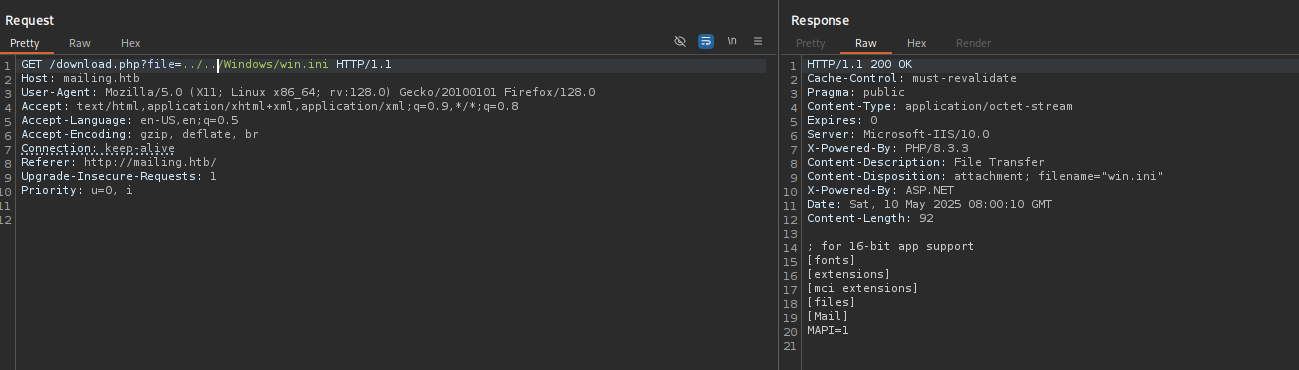Click the 'Content-Description: File Transfer' header
The width and height of the screenshot is (1299, 370).
tap(926, 162)
